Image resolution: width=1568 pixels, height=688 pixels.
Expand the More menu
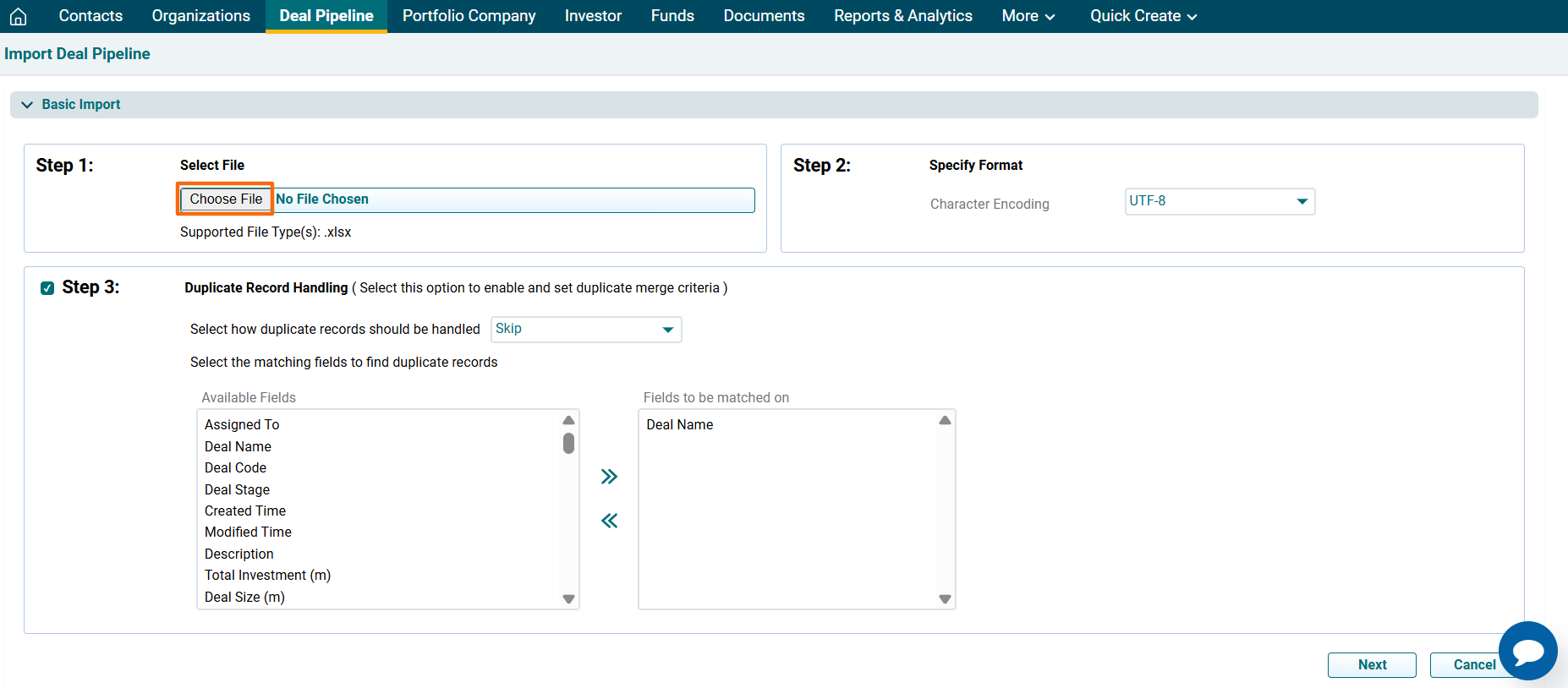pos(1028,16)
